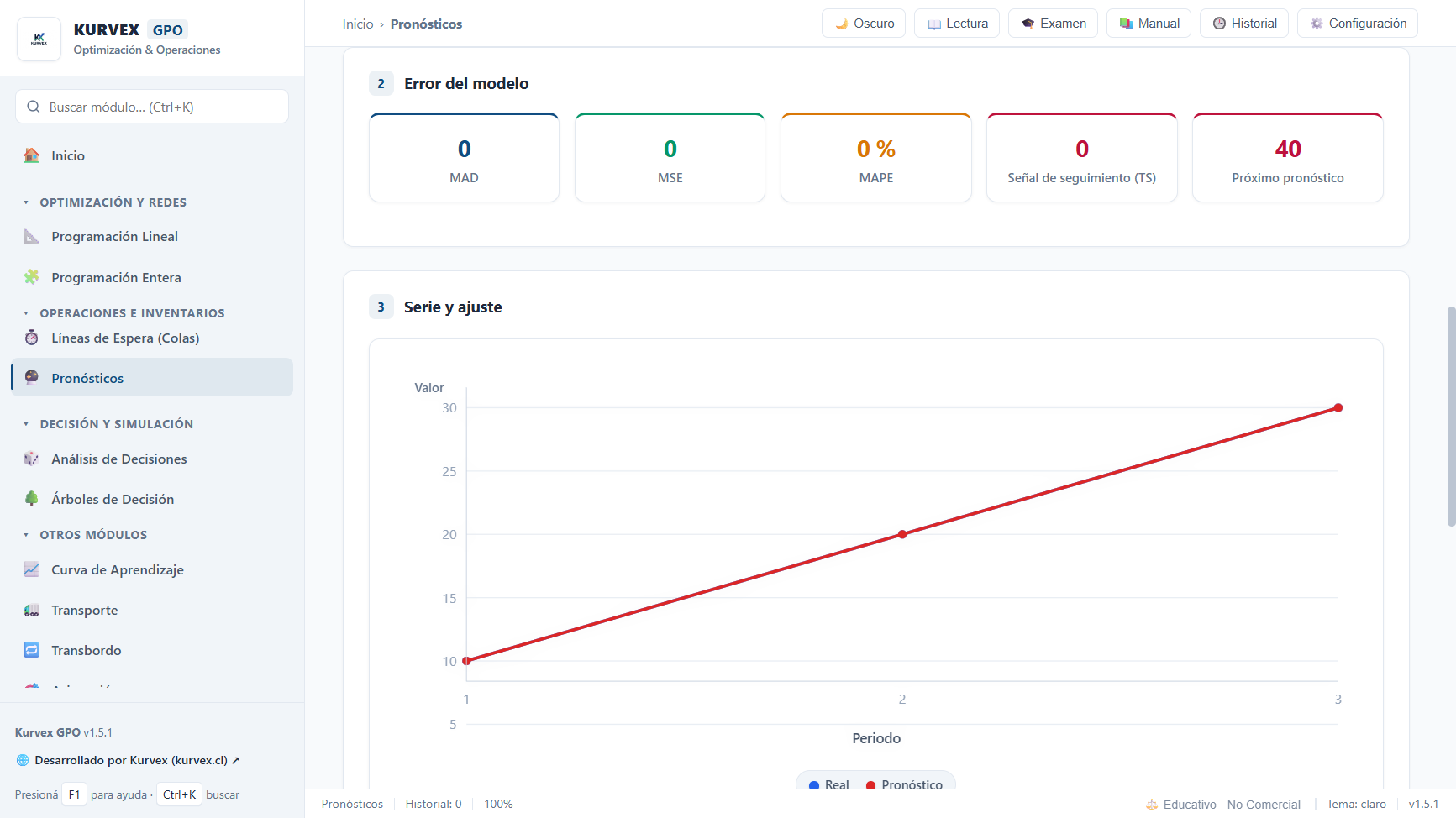The width and height of the screenshot is (1456, 818).
Task: Click the Análisis de Decisiones dice icon
Action: click(32, 459)
